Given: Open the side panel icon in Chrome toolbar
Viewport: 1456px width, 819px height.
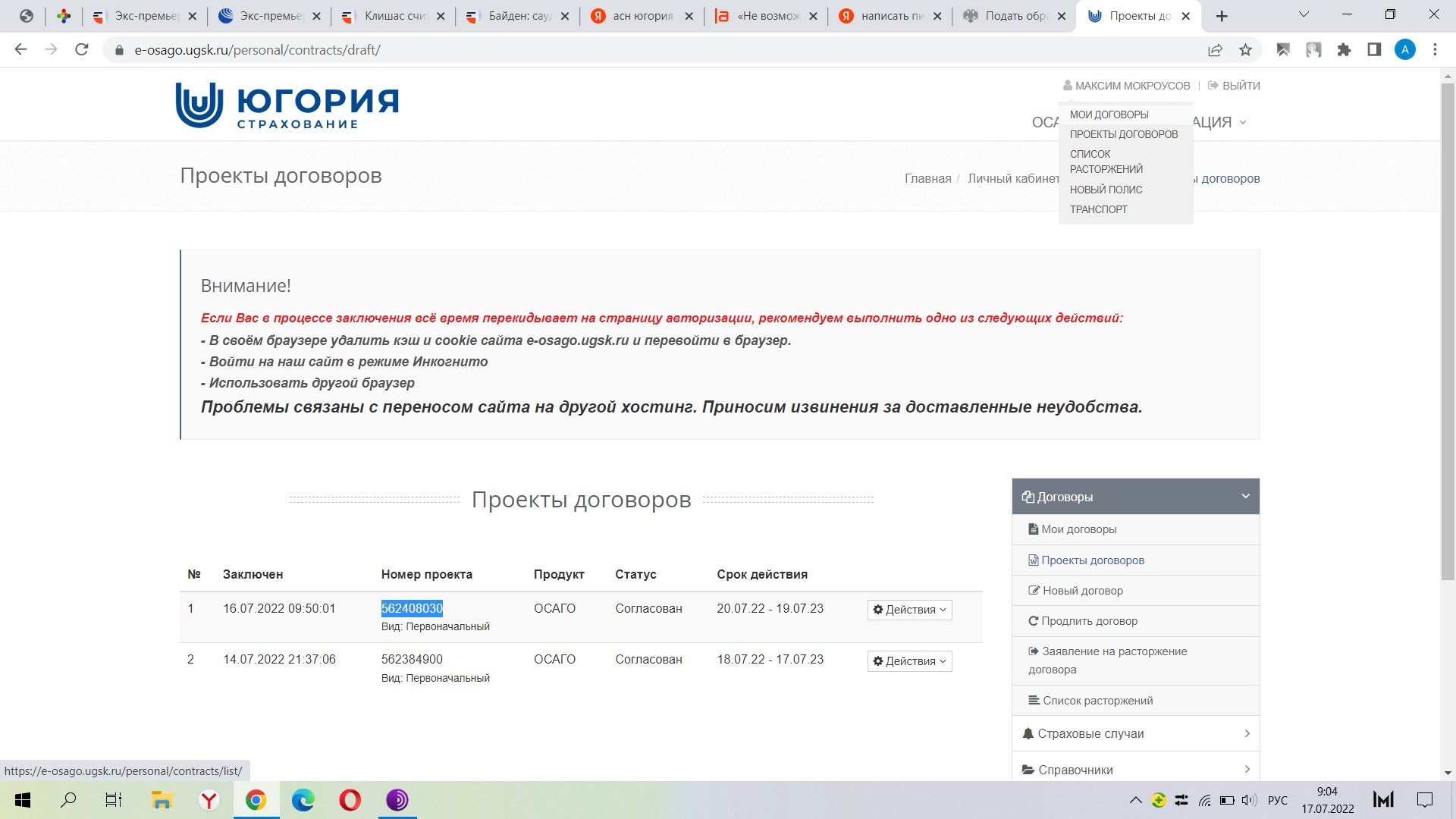Looking at the screenshot, I should (1374, 50).
